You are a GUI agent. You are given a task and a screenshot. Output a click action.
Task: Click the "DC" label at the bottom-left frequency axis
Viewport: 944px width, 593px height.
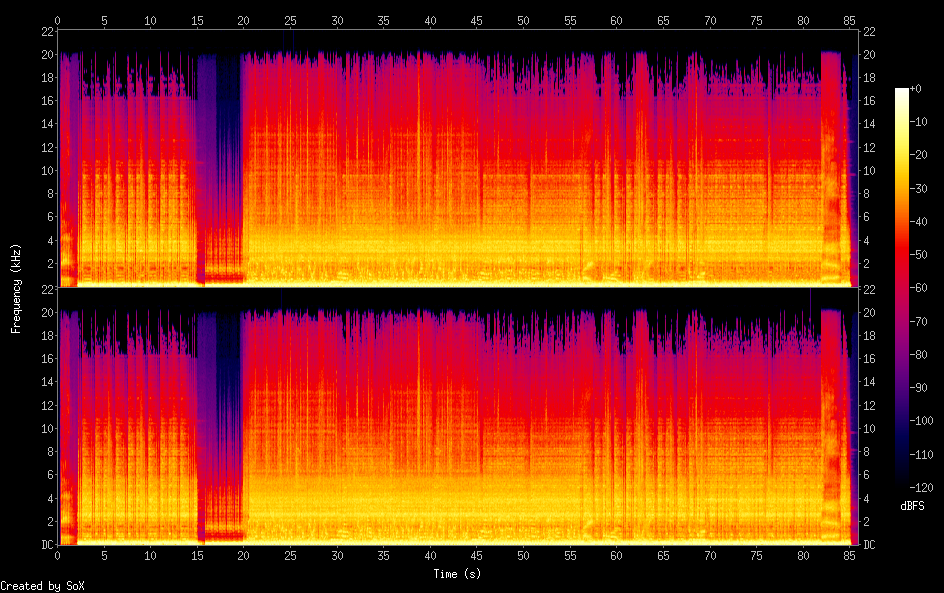(46, 544)
